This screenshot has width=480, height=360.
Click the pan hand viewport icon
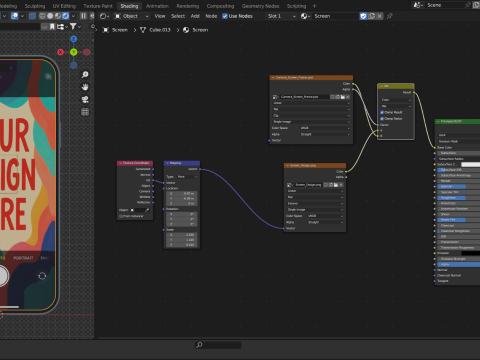(x=85, y=87)
